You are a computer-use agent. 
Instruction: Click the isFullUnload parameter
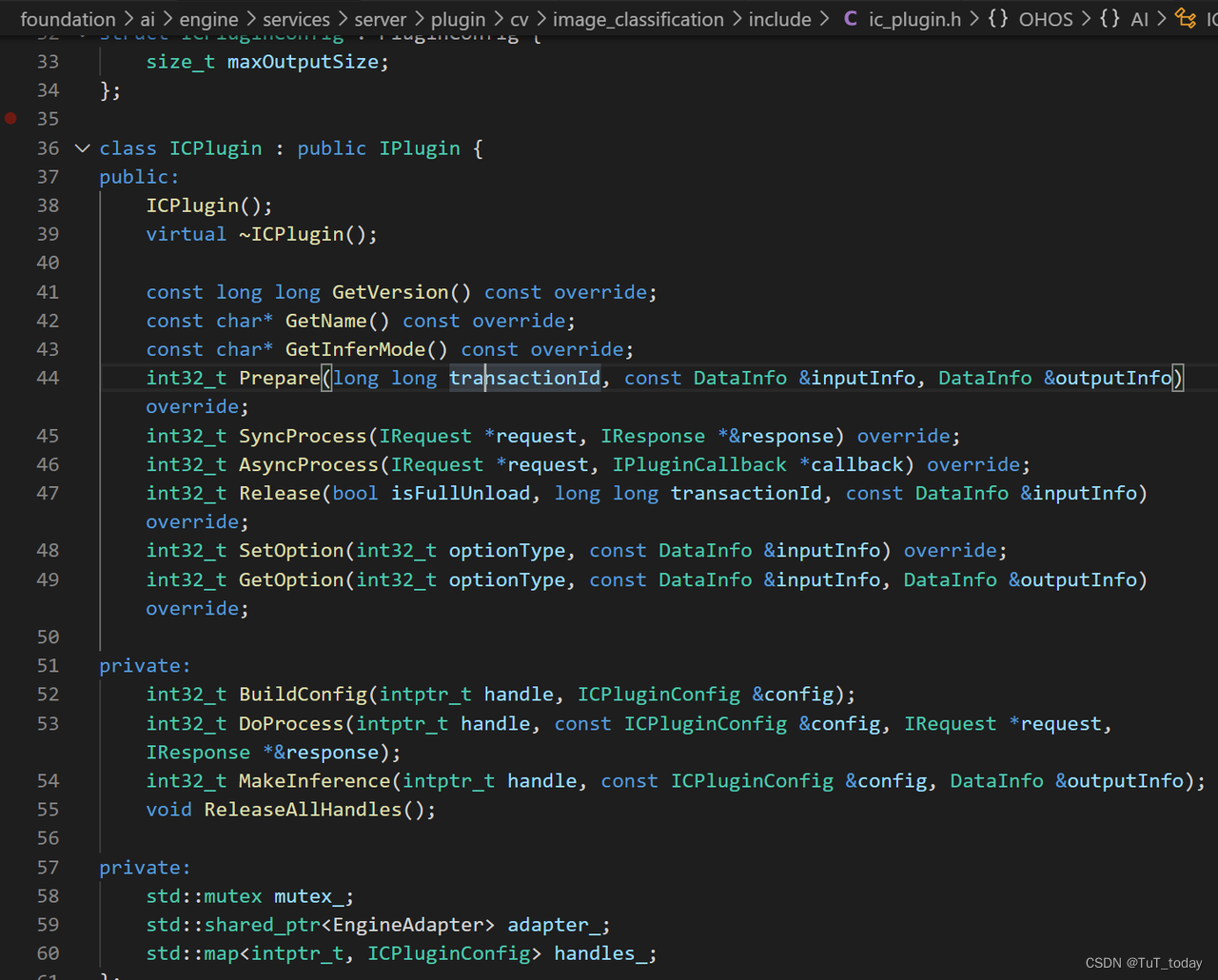(x=461, y=493)
